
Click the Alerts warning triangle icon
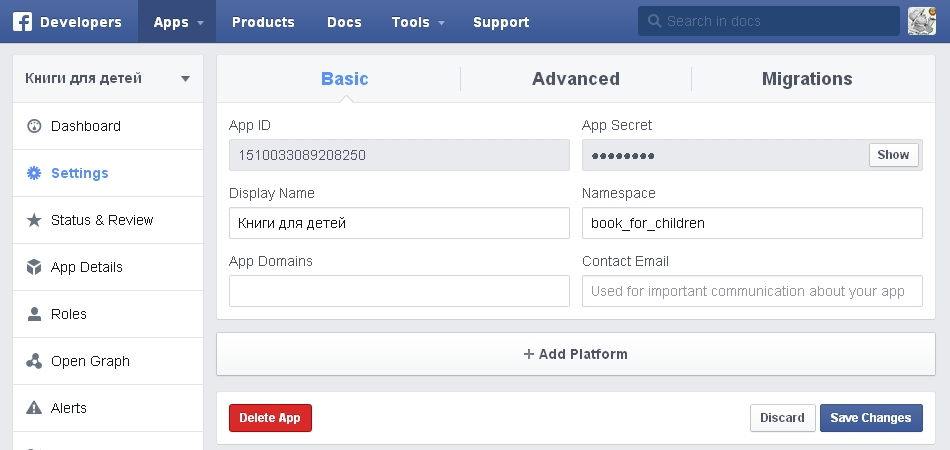click(x=34, y=408)
